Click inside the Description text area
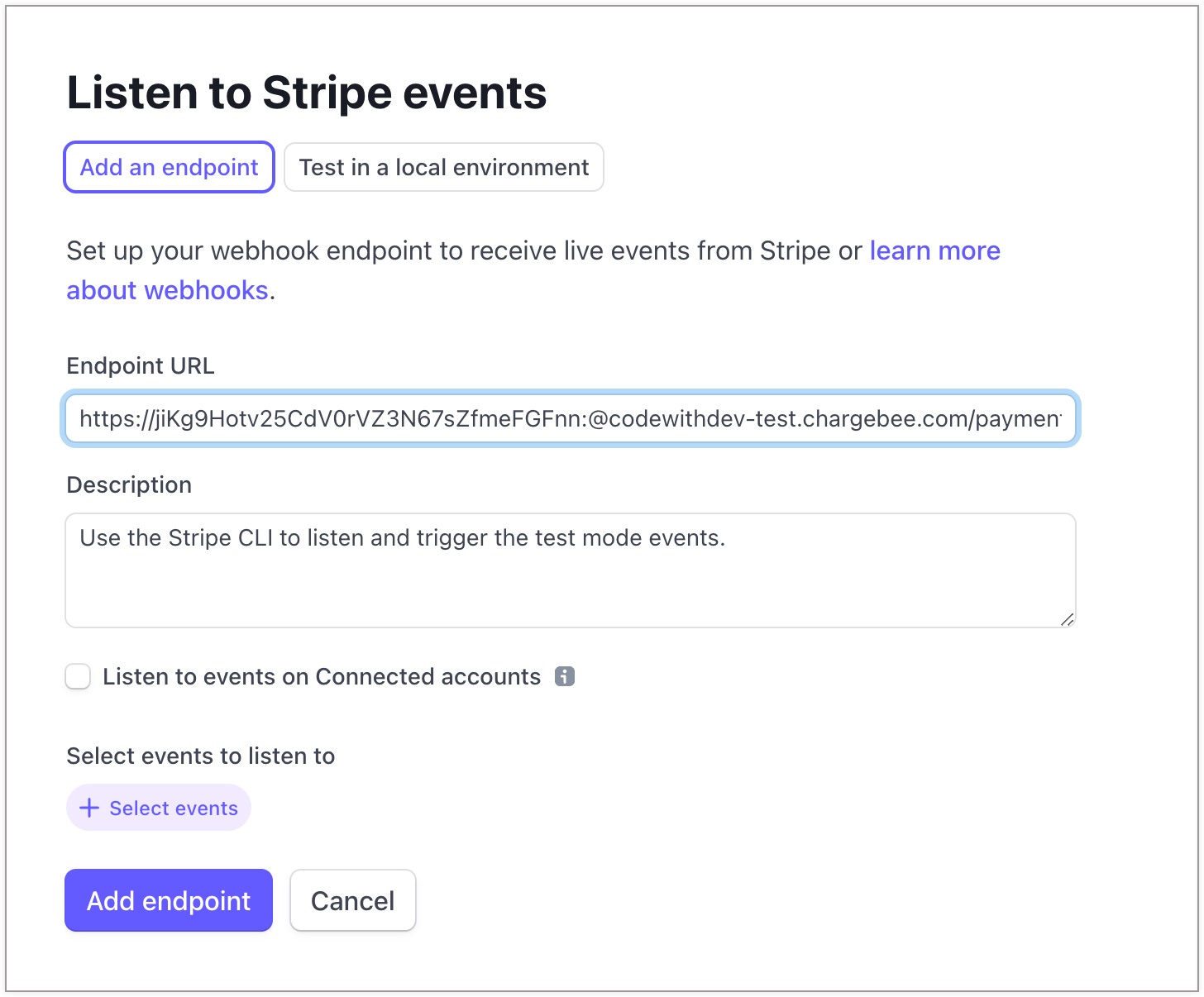Viewport: 1204px width, 997px height. click(570, 587)
